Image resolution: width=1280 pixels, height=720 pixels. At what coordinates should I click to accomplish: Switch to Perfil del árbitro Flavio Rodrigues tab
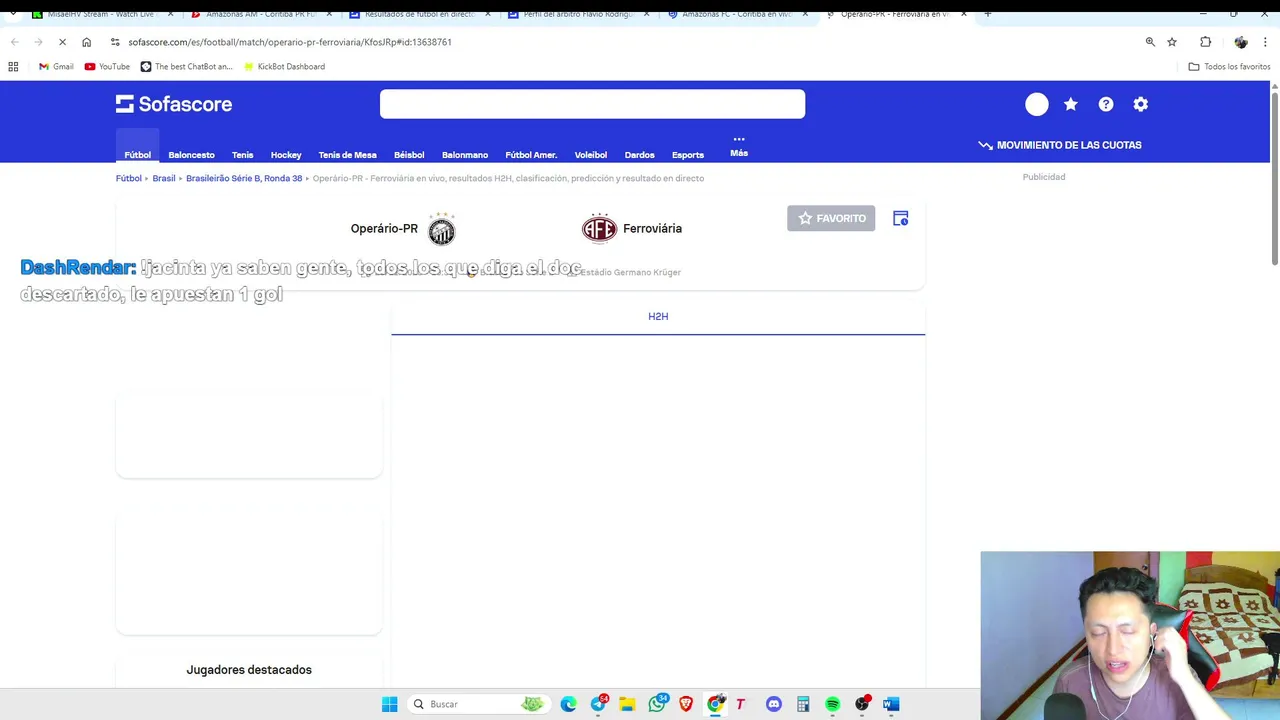pyautogui.click(x=579, y=14)
